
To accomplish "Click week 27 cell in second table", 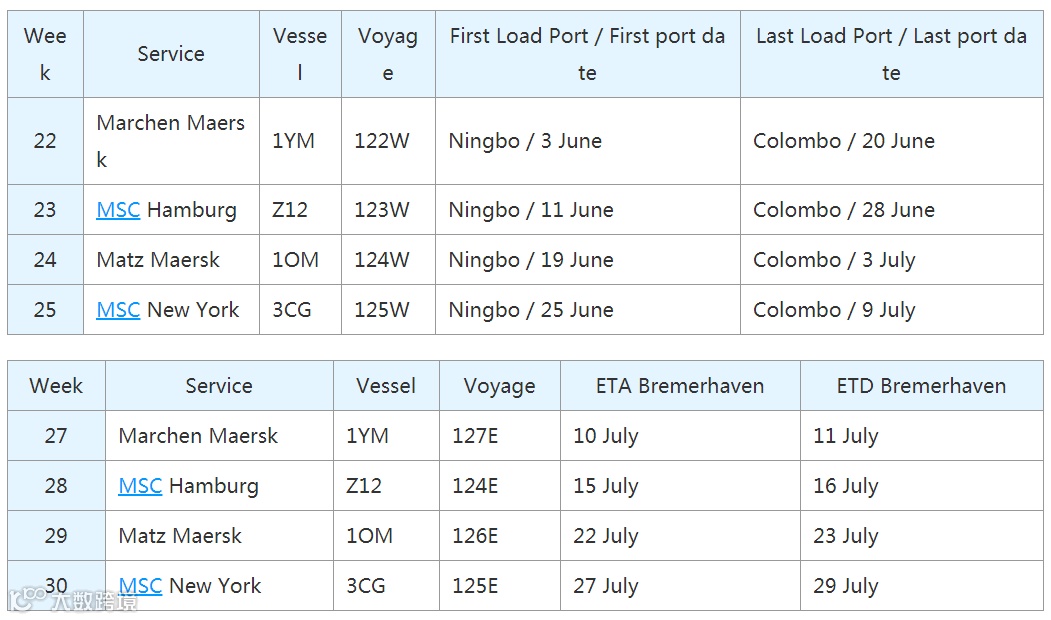I will (x=56, y=436).
